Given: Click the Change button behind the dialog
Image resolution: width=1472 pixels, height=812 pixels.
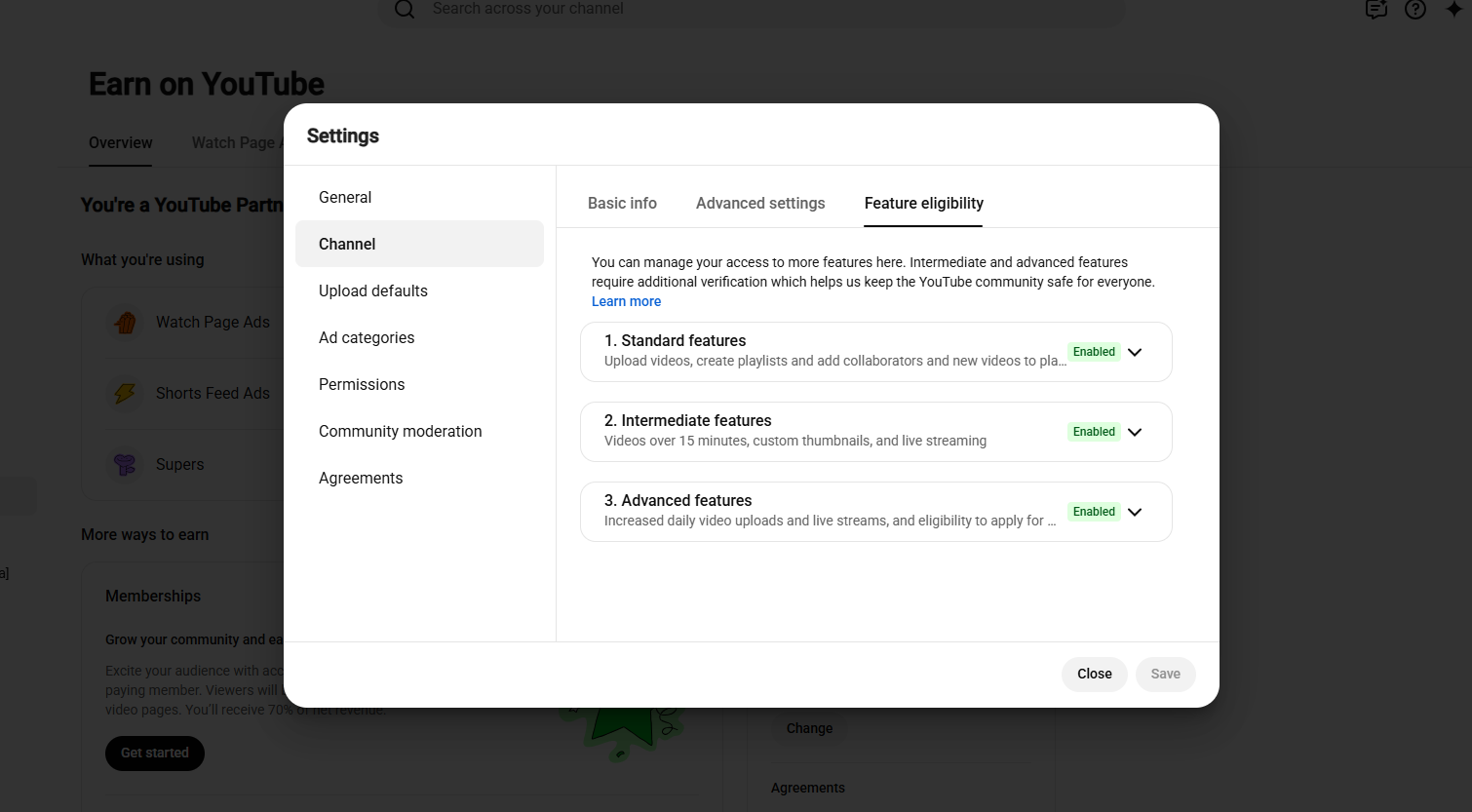Looking at the screenshot, I should [x=809, y=728].
